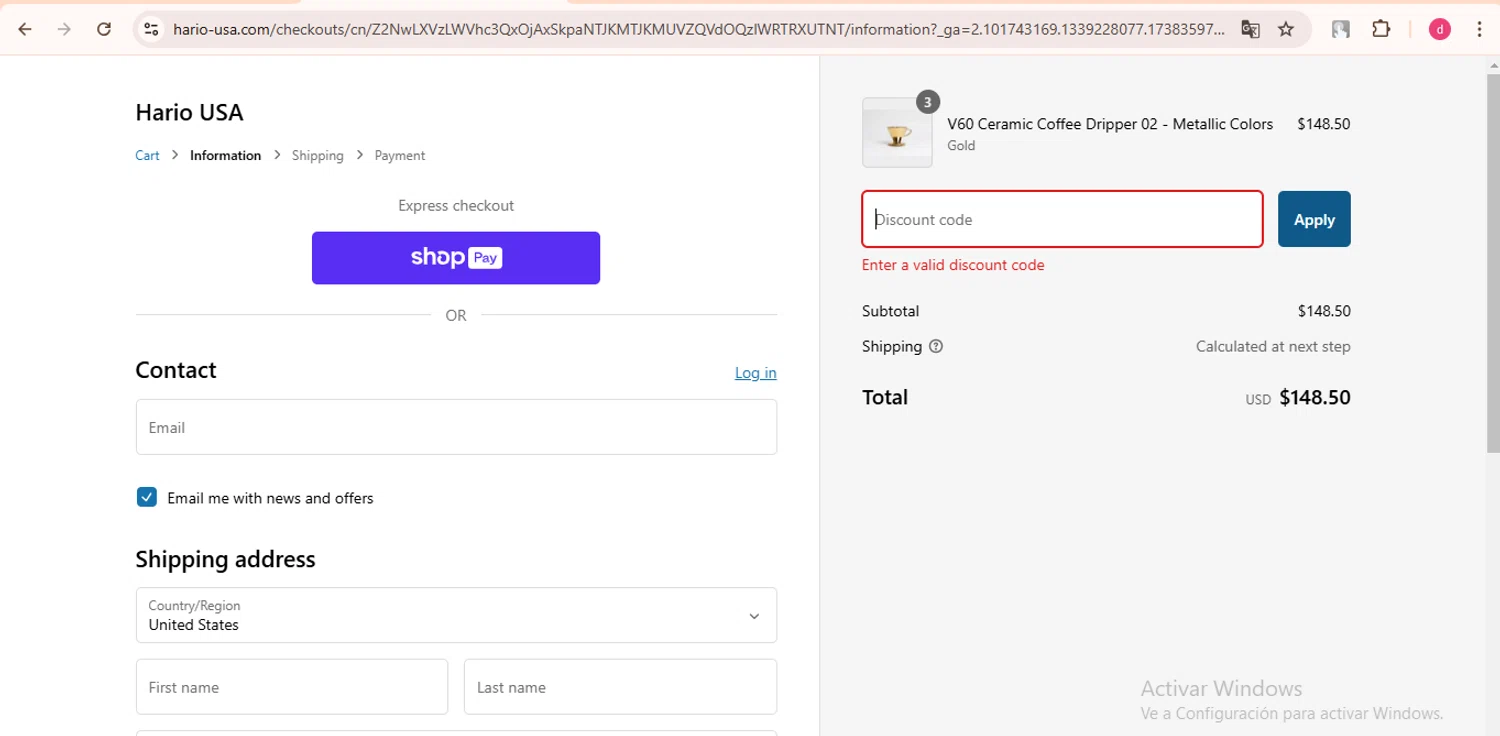Click the Enter a valid discount code error

tap(953, 265)
